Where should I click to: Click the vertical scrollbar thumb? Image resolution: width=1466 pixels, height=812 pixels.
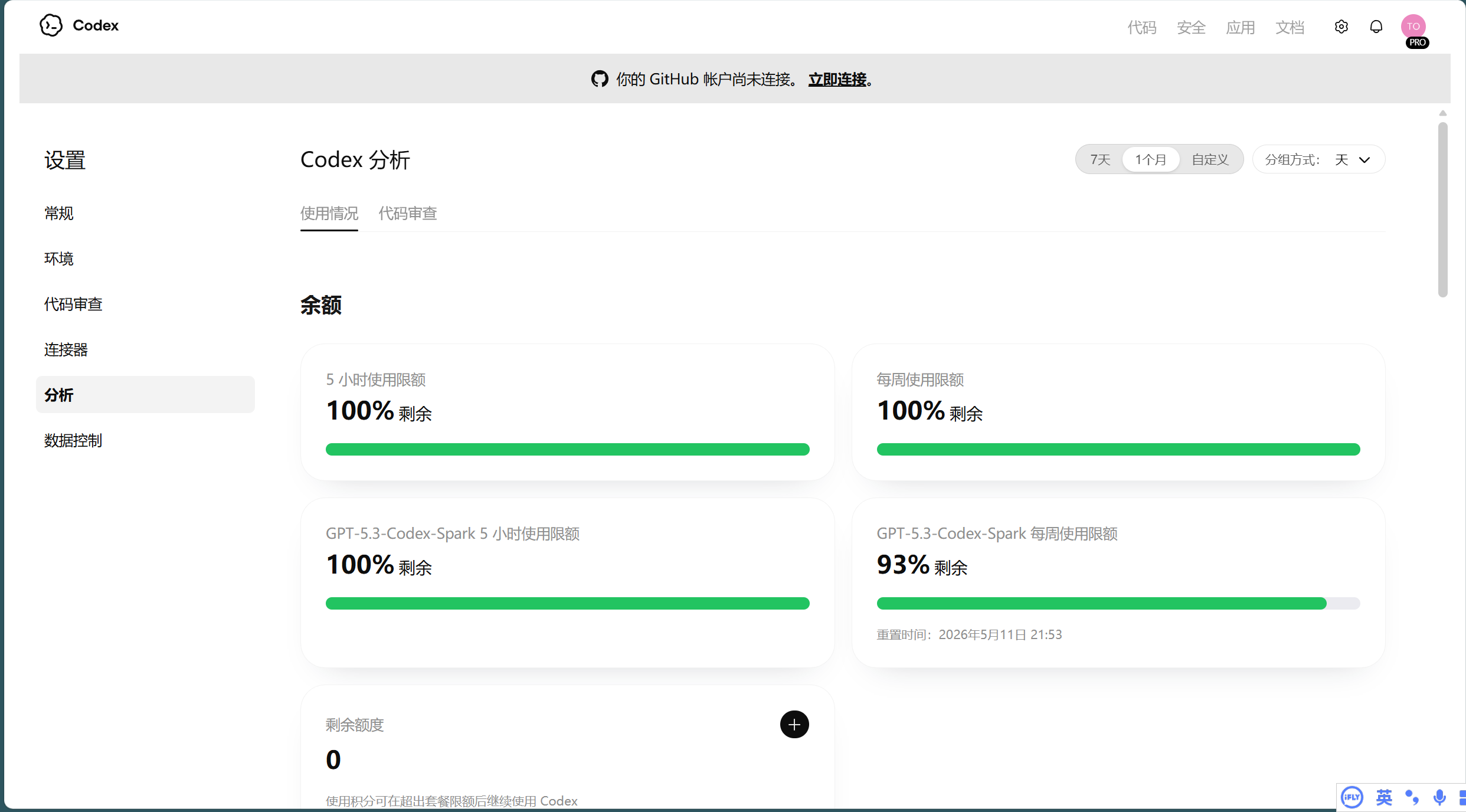coord(1443,209)
